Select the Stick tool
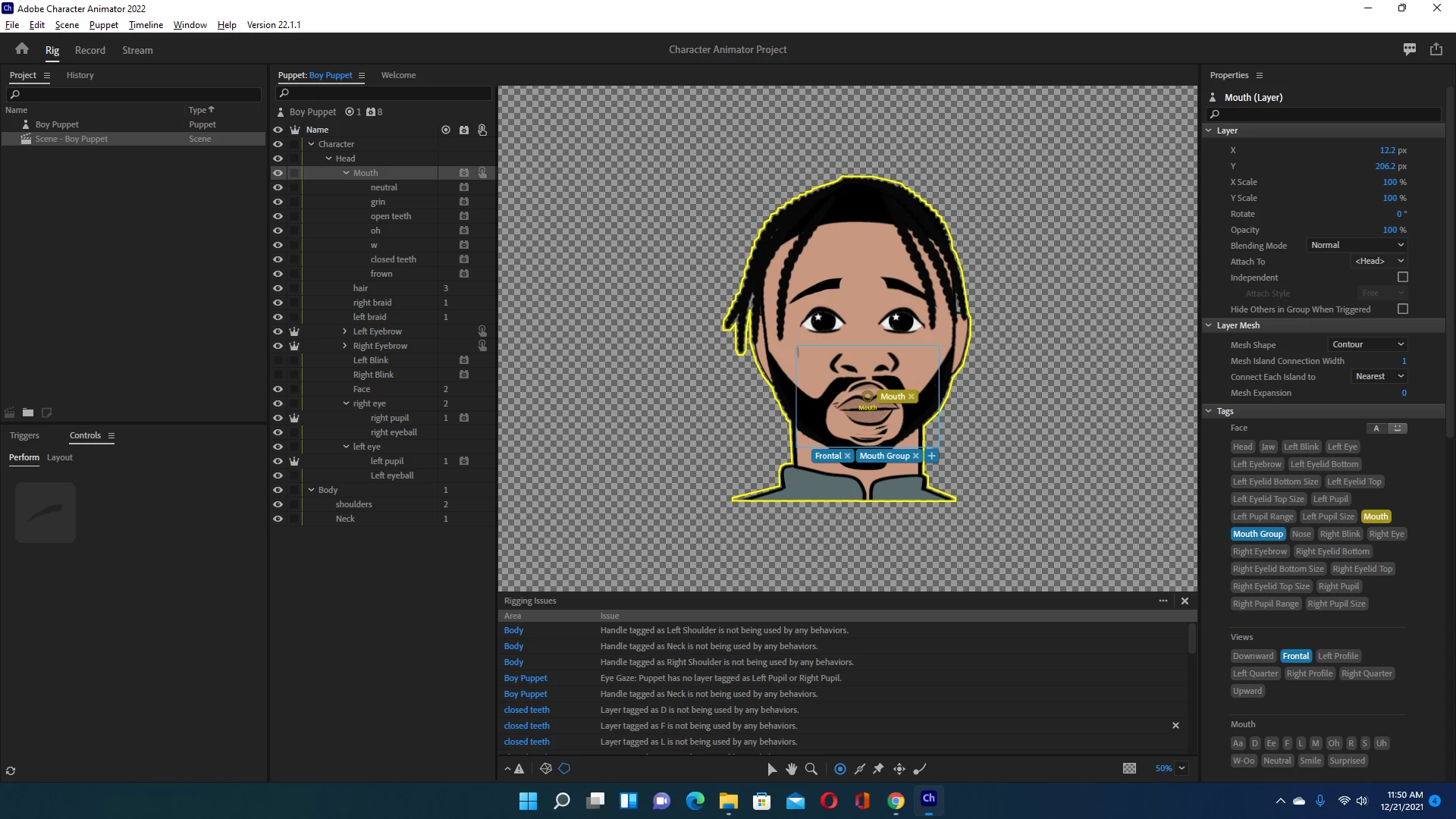The image size is (1456, 819). pos(859,769)
